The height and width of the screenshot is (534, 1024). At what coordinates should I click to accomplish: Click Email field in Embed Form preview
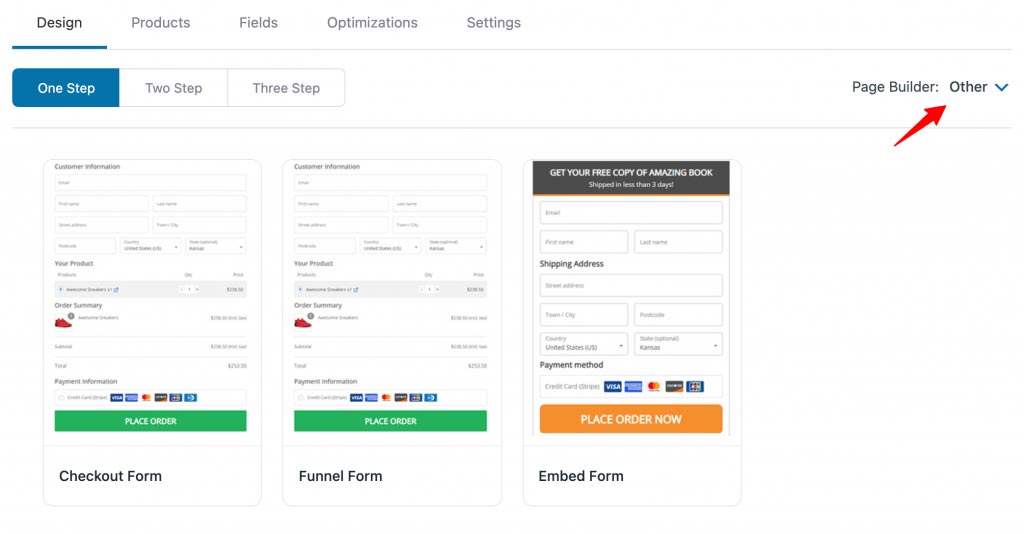pos(631,213)
